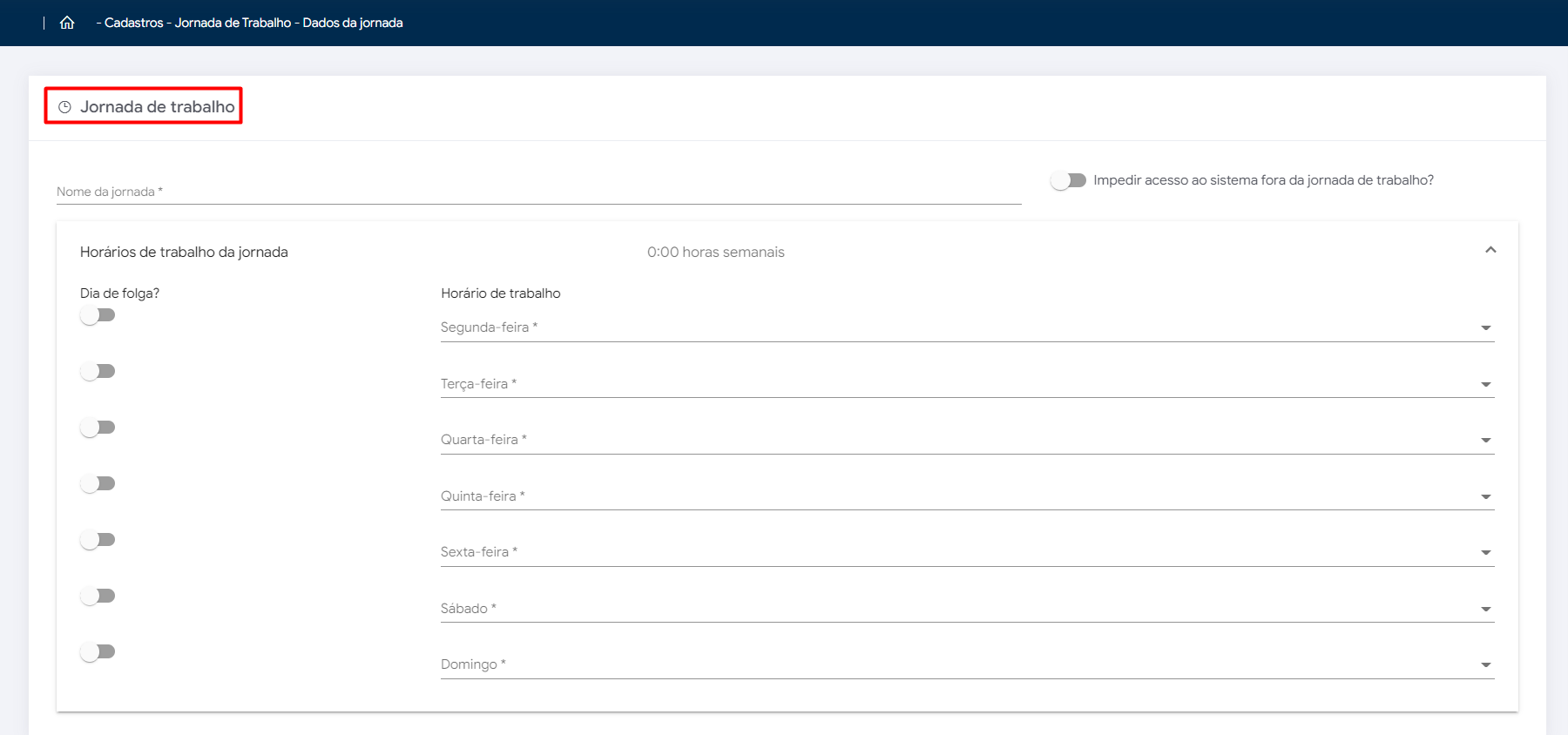Screen dimensions: 1568x735
Task: Click the home icon in breadcrumb
Action: (67, 23)
